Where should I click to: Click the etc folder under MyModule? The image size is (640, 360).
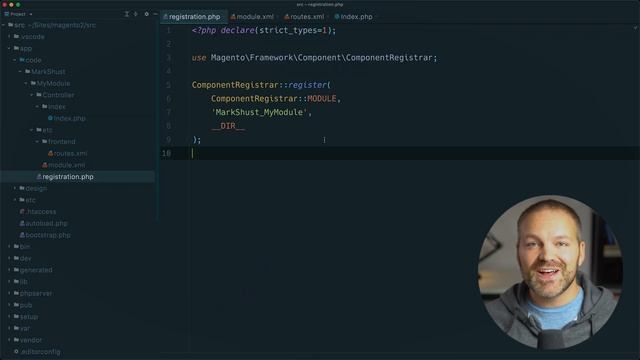point(44,130)
